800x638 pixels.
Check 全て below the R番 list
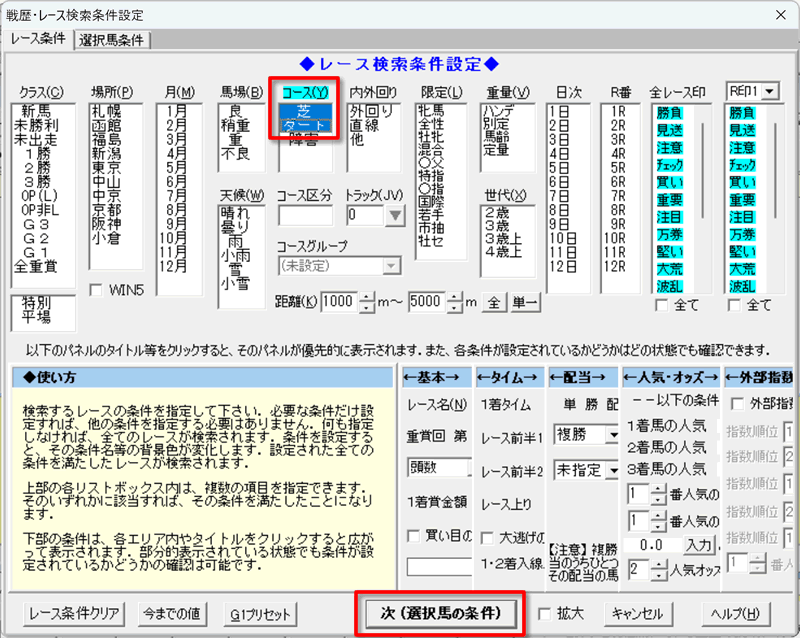click(x=663, y=305)
